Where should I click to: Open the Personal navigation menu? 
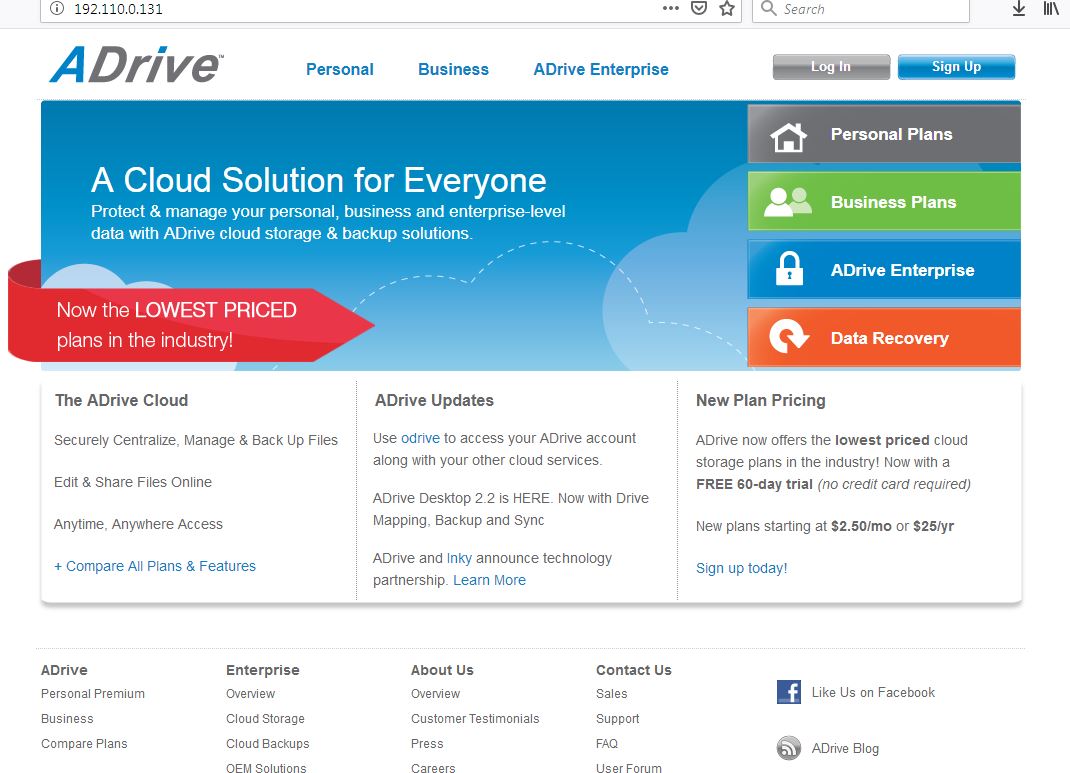click(x=340, y=70)
